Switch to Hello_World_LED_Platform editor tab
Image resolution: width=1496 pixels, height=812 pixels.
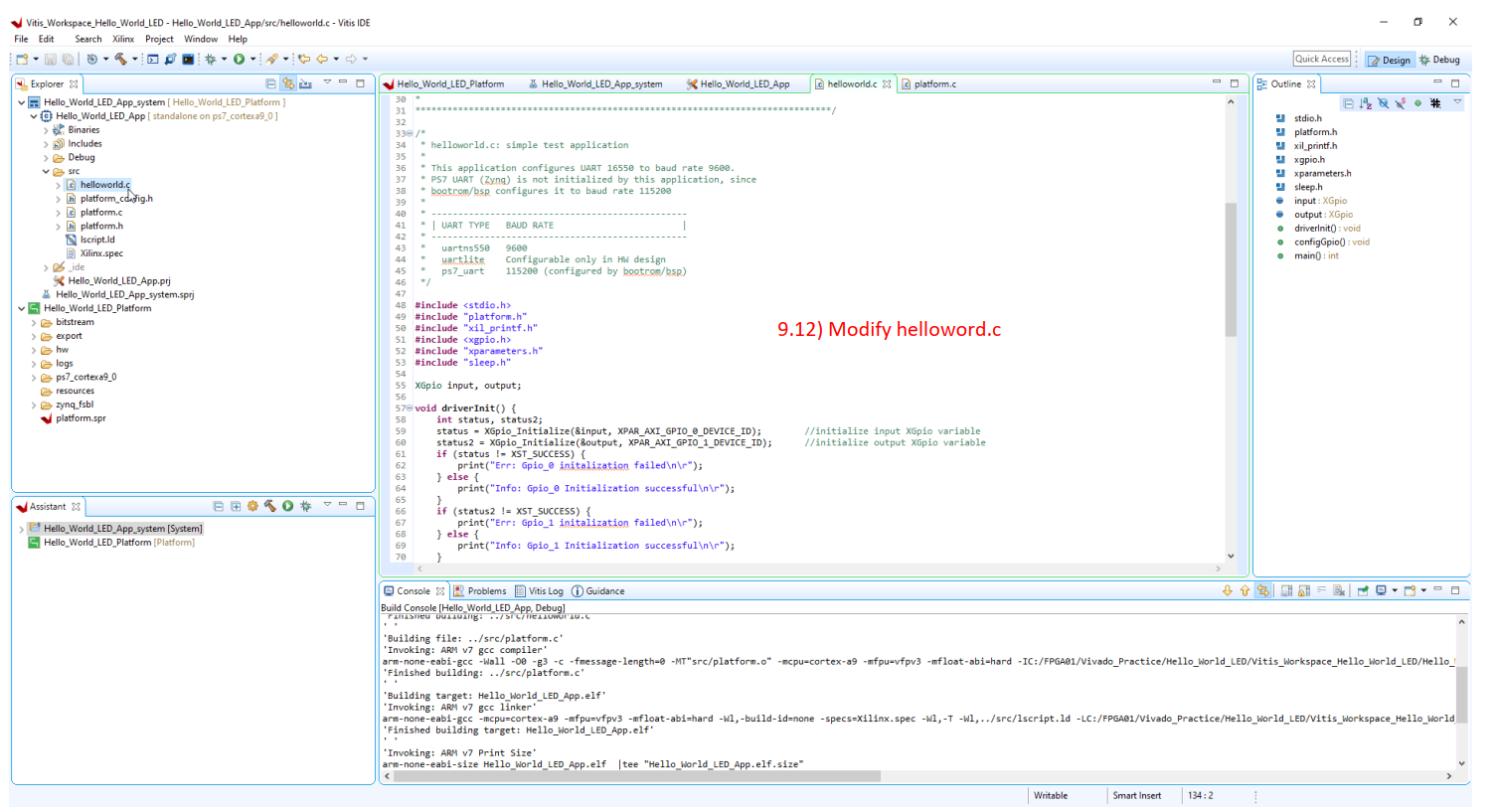(x=444, y=84)
